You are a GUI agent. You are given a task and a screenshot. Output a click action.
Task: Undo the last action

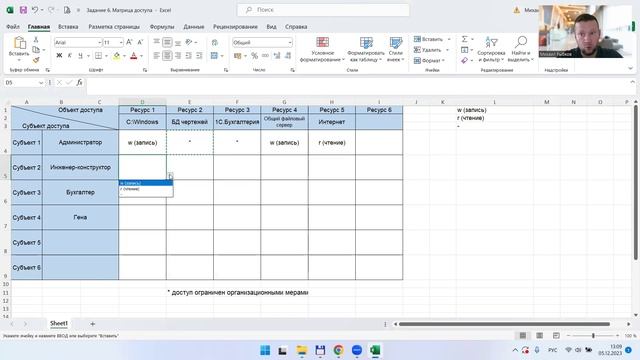click(35, 10)
